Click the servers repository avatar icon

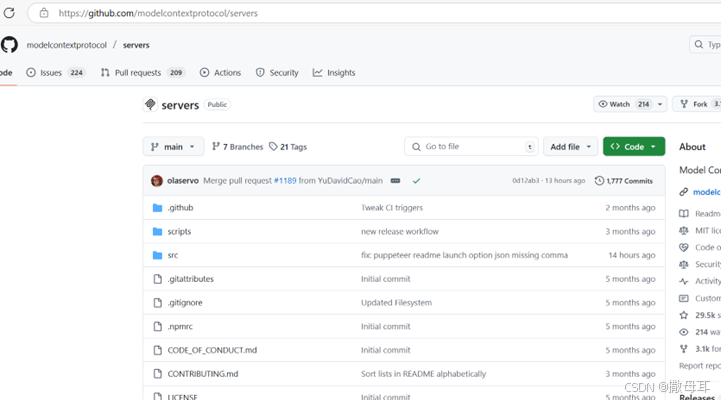150,104
